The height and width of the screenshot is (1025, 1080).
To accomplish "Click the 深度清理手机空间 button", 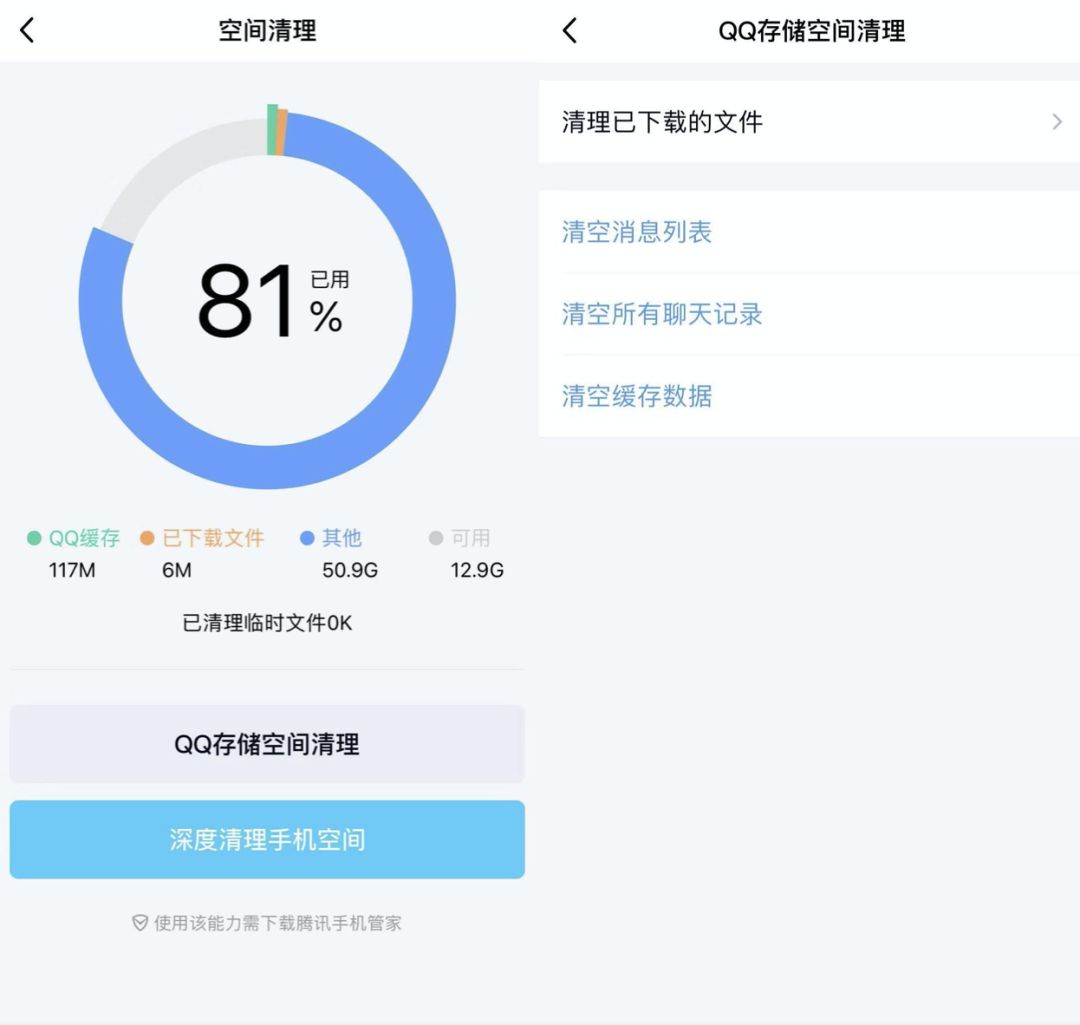I will [x=267, y=839].
